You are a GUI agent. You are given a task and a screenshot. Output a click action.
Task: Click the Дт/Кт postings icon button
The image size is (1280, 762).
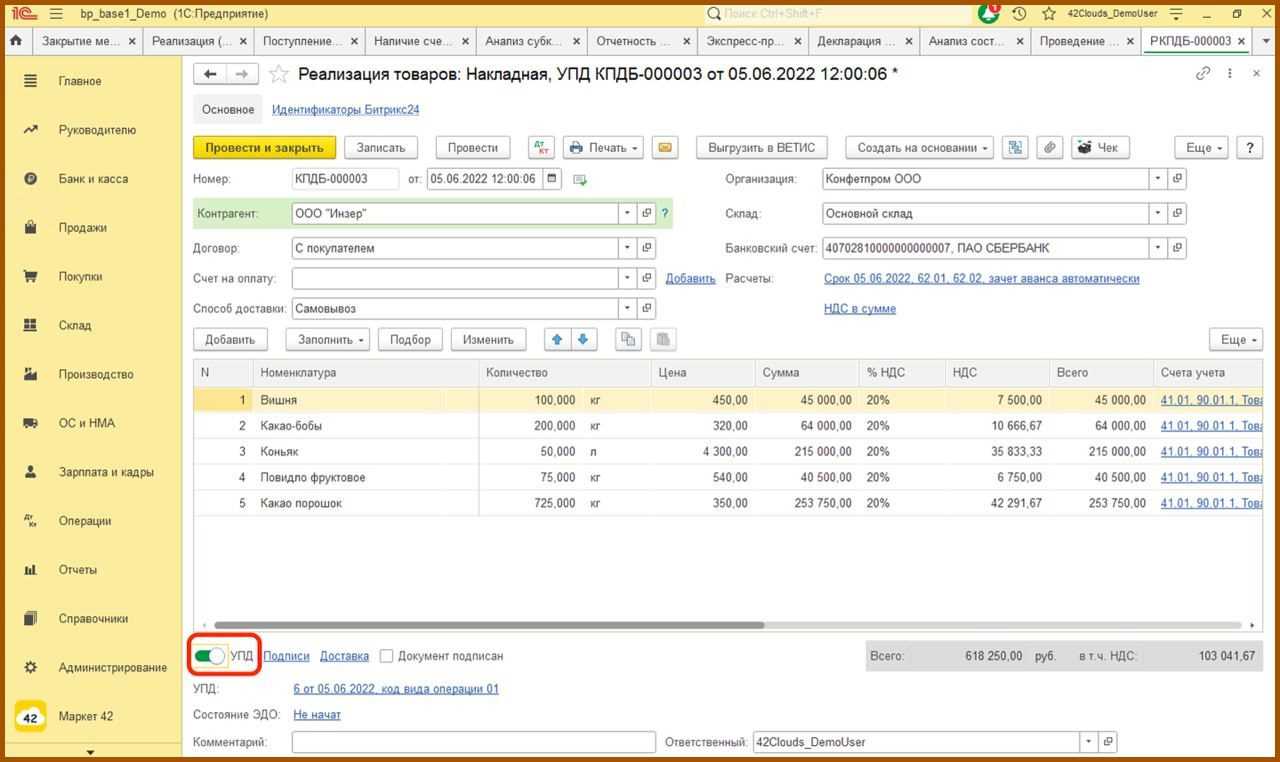tap(541, 147)
